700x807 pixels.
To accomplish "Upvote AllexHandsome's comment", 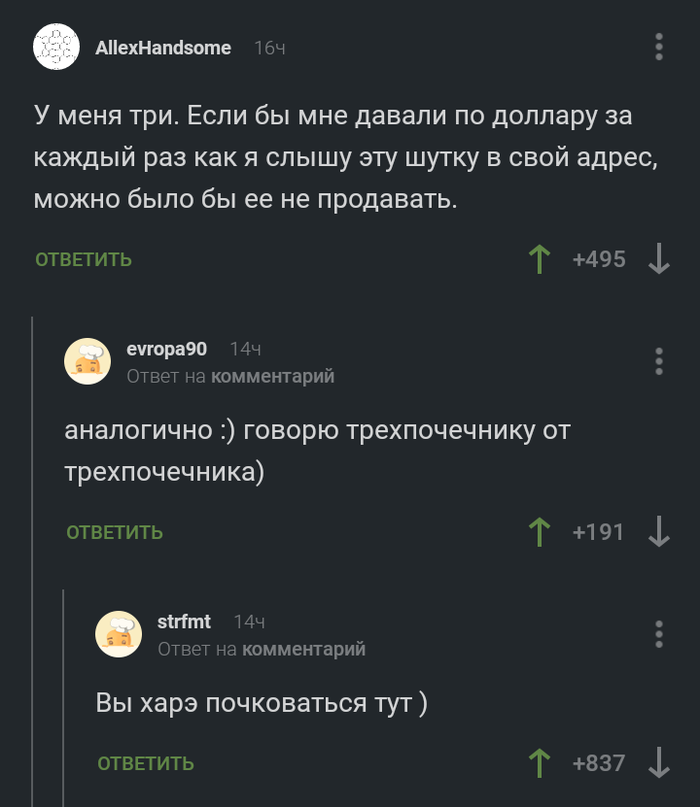I will [x=539, y=258].
